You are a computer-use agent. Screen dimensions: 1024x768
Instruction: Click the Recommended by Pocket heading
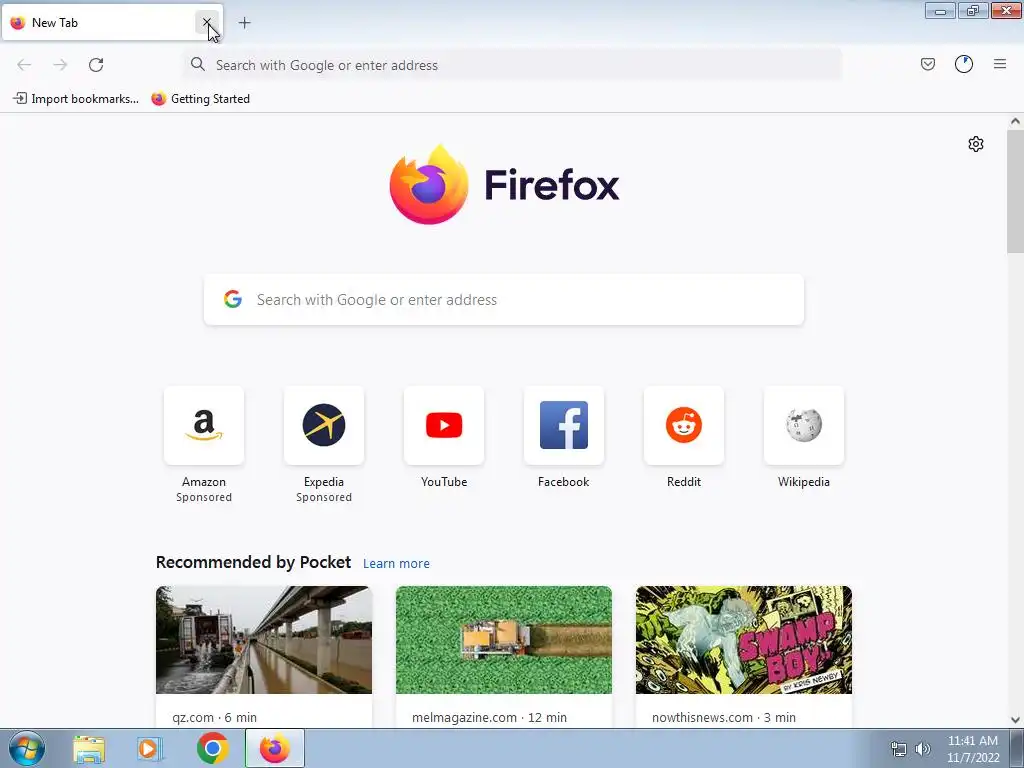click(253, 562)
